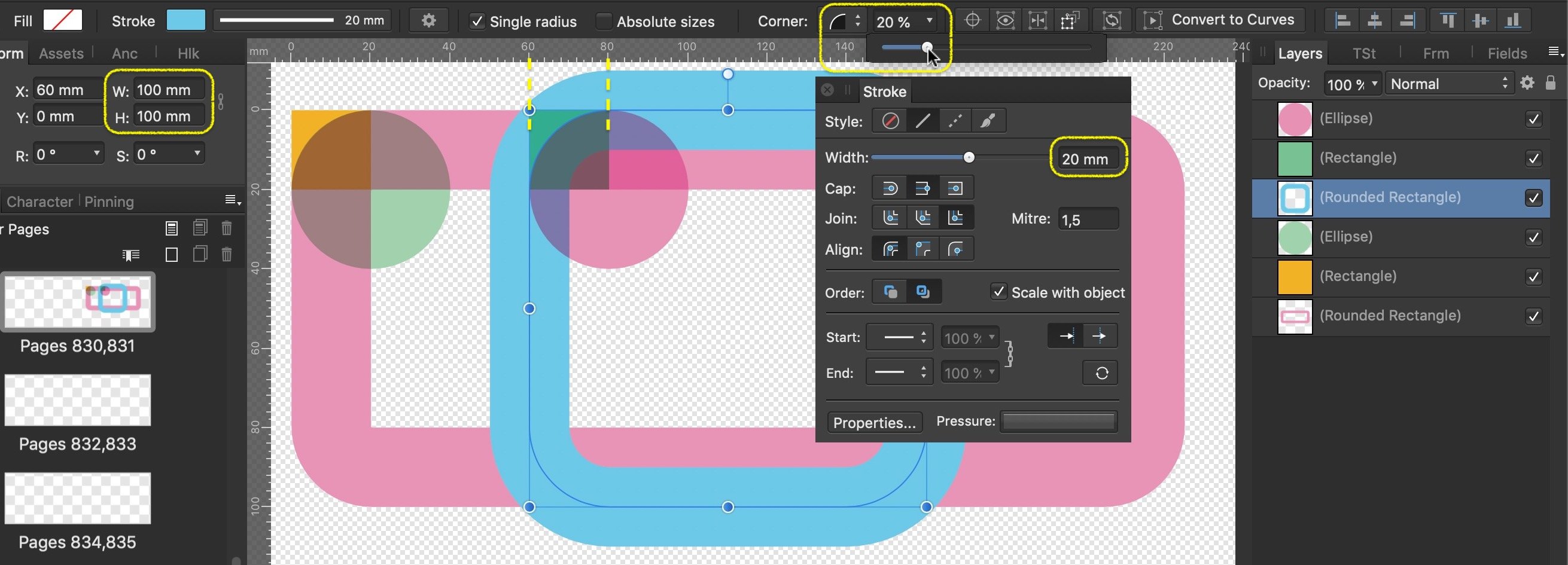Hide the orange Rectangle layer

click(1533, 277)
